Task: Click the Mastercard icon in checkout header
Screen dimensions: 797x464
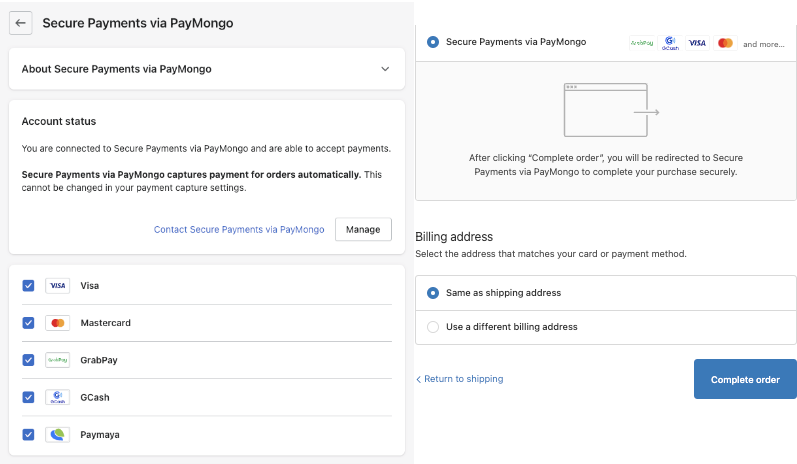Action: coord(725,43)
